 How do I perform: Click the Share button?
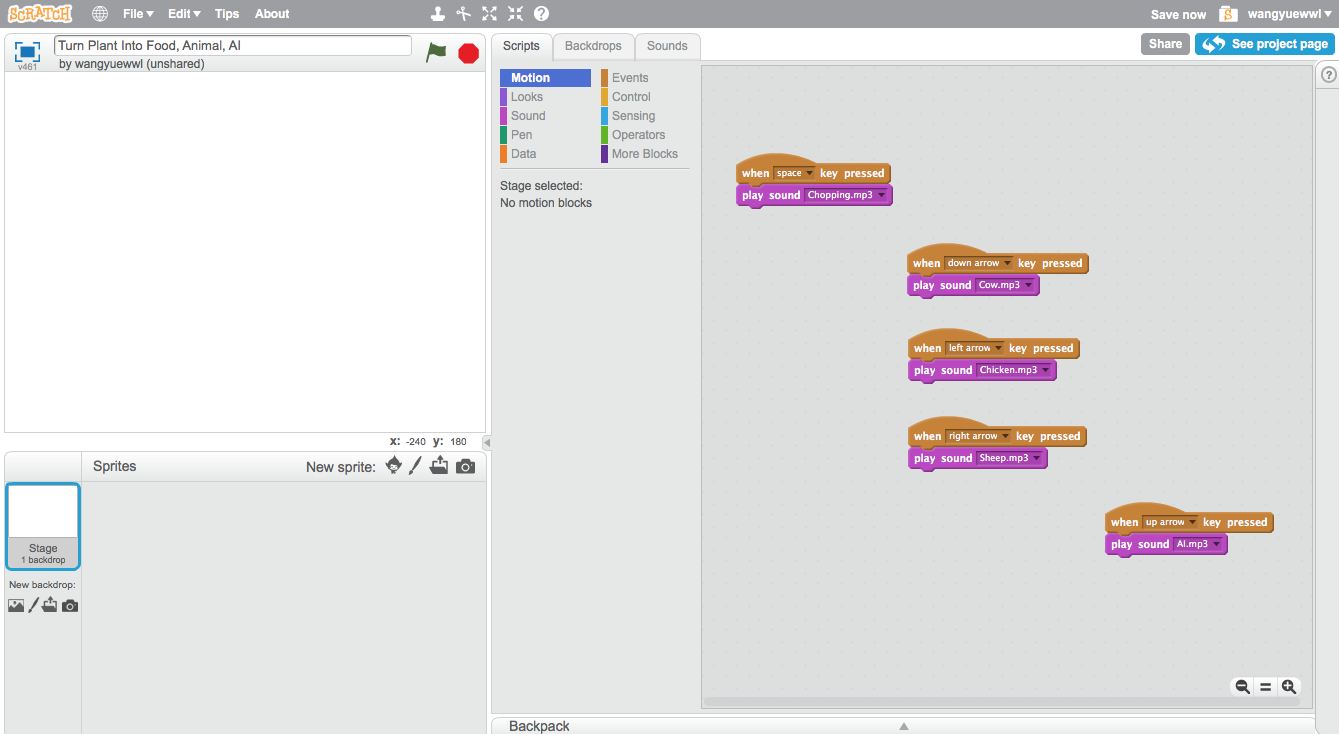(x=1165, y=44)
